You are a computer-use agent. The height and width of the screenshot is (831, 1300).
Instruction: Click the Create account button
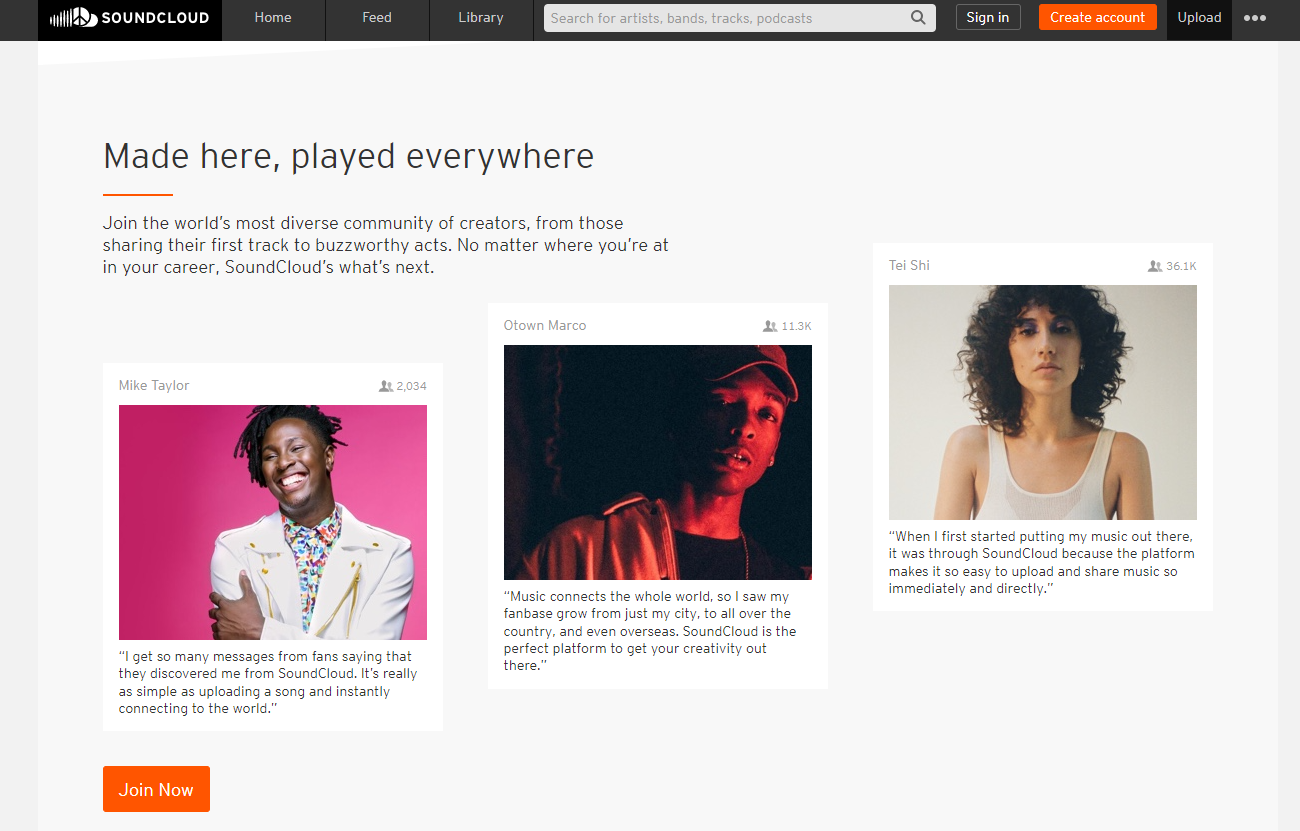(x=1097, y=17)
